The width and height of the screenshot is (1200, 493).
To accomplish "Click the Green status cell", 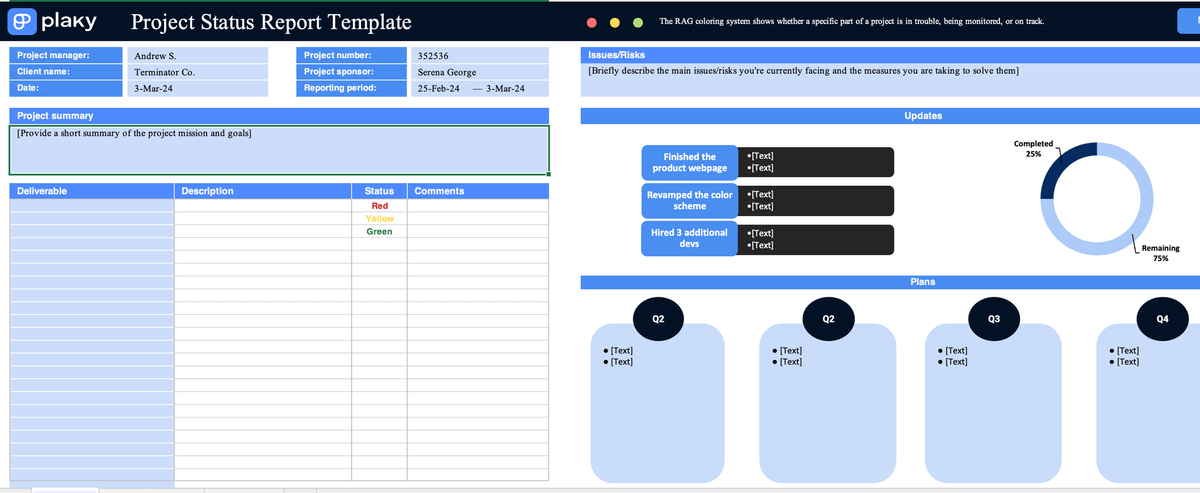I will pos(379,231).
